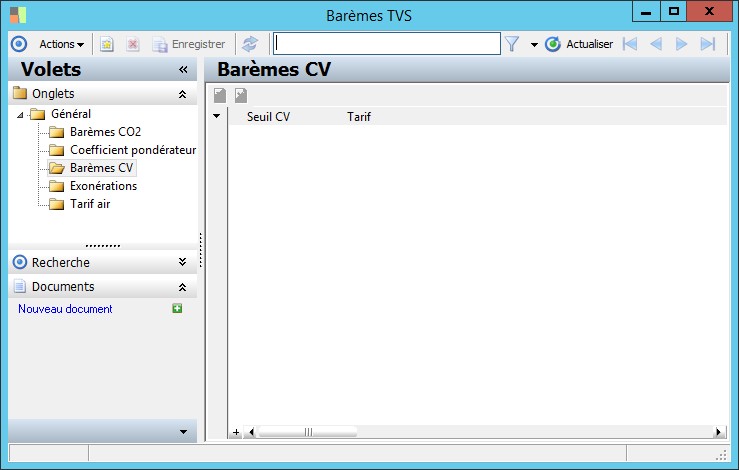Sort by the Tarif column header
The height and width of the screenshot is (470, 739).
coord(359,116)
